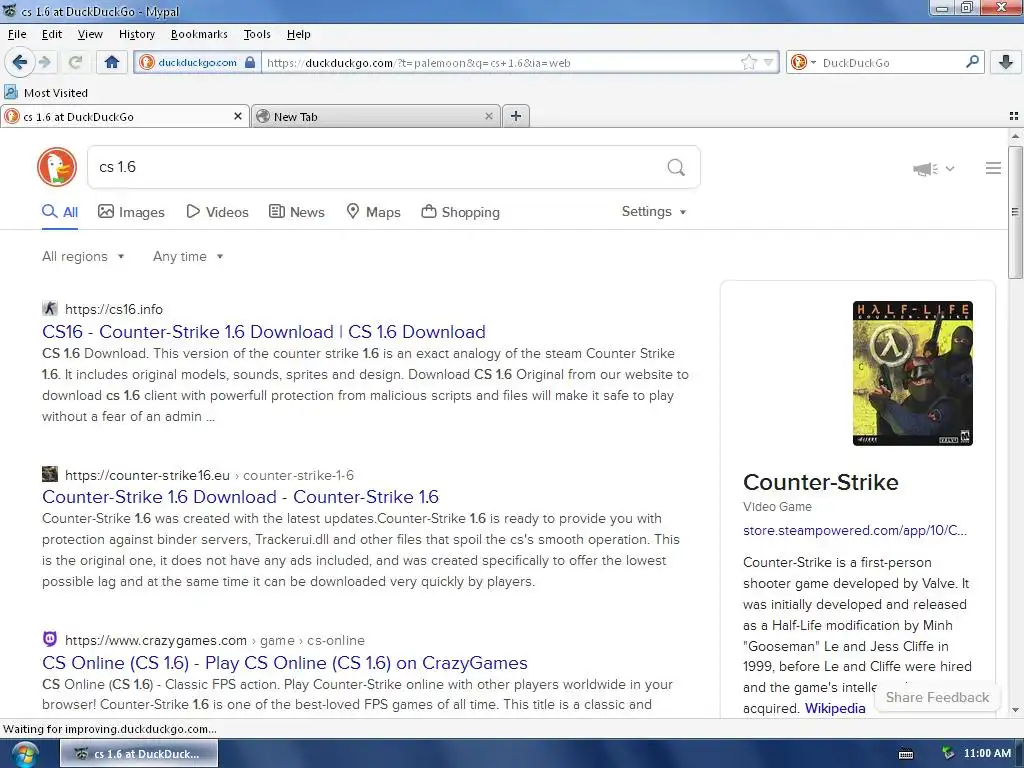The image size is (1024, 768).
Task: Switch to the Videos results tab
Action: click(x=217, y=212)
